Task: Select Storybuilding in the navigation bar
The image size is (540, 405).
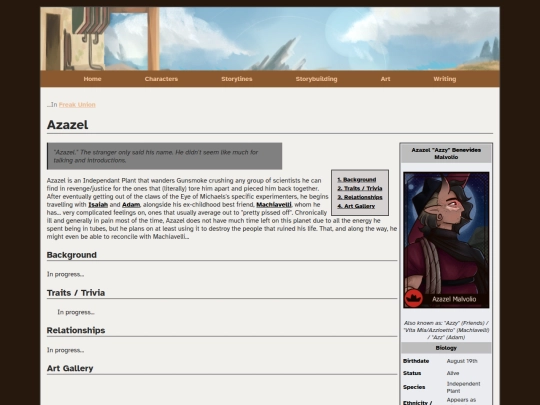Action: [x=316, y=79]
